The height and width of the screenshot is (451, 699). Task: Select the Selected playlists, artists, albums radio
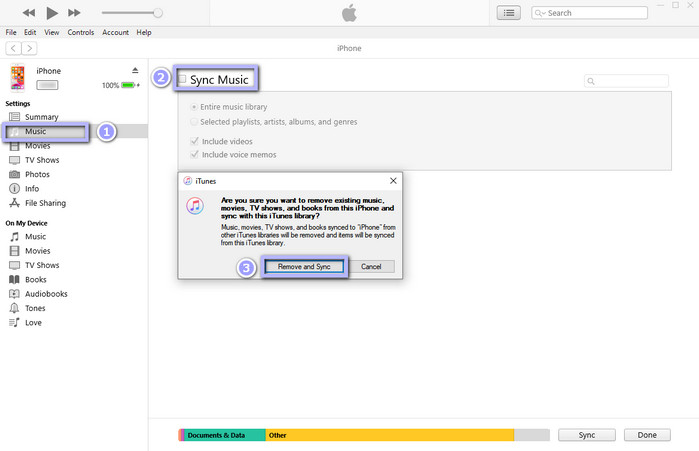click(x=194, y=122)
